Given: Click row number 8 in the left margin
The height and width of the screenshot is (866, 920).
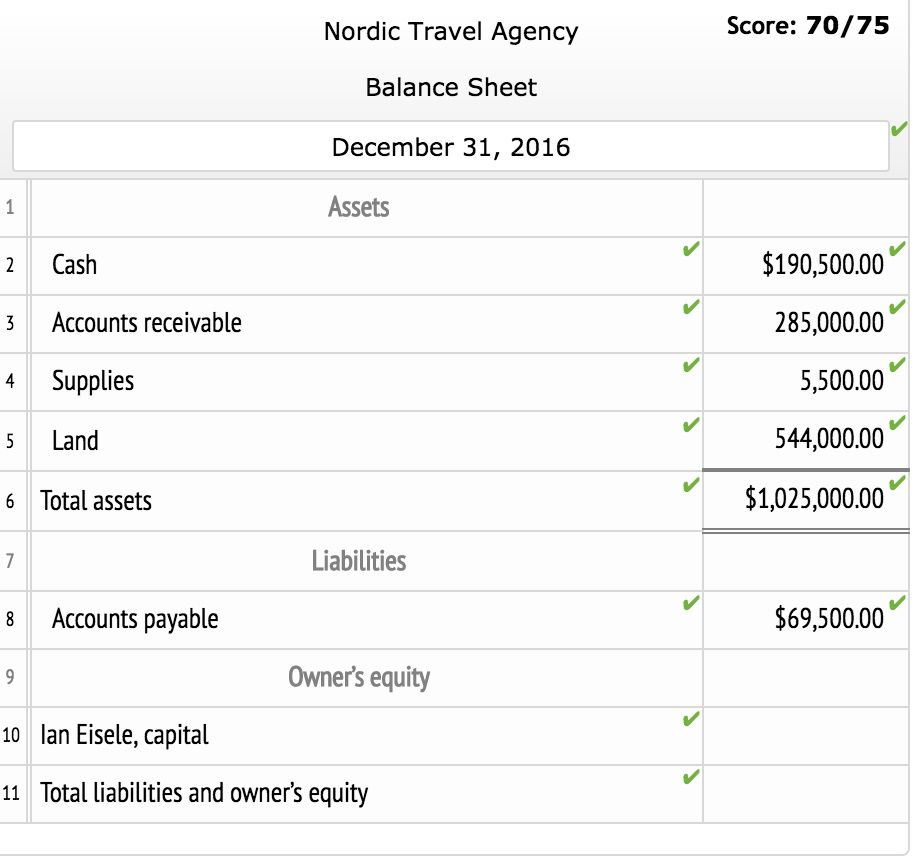Looking at the screenshot, I should click(10, 620).
